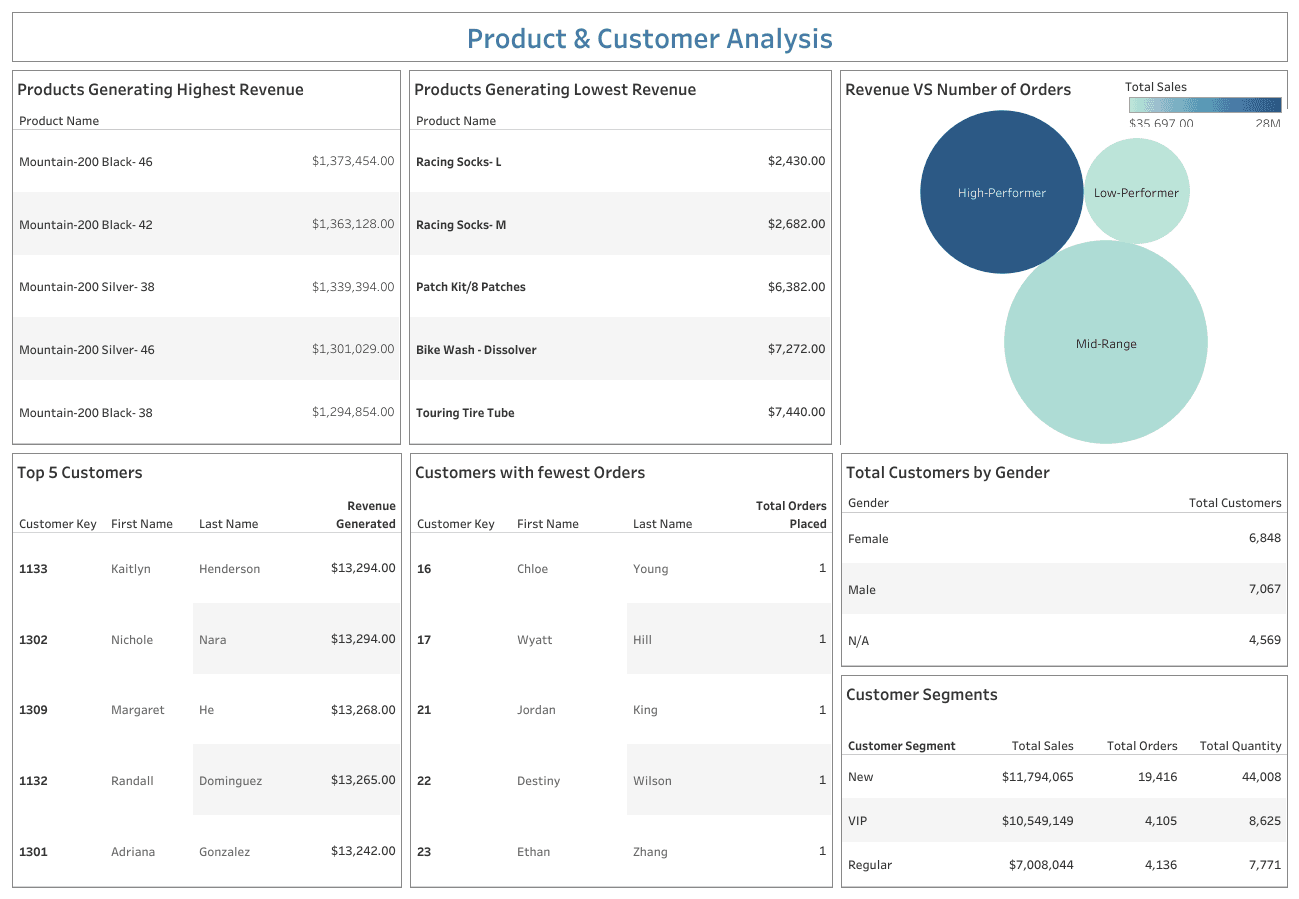The width and height of the screenshot is (1299, 899).
Task: Select customer Wyatt in fewest orders table
Action: [534, 640]
